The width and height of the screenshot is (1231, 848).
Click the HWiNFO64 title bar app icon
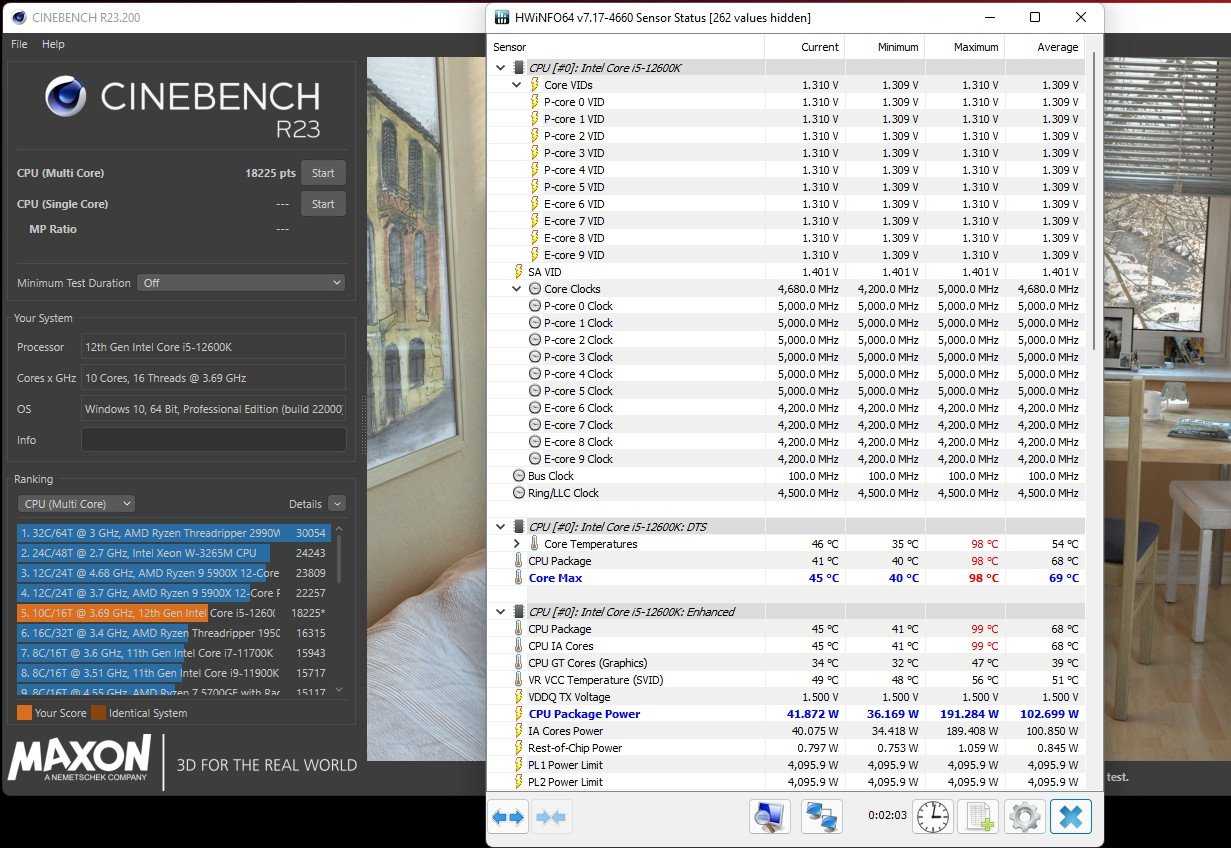(x=501, y=18)
